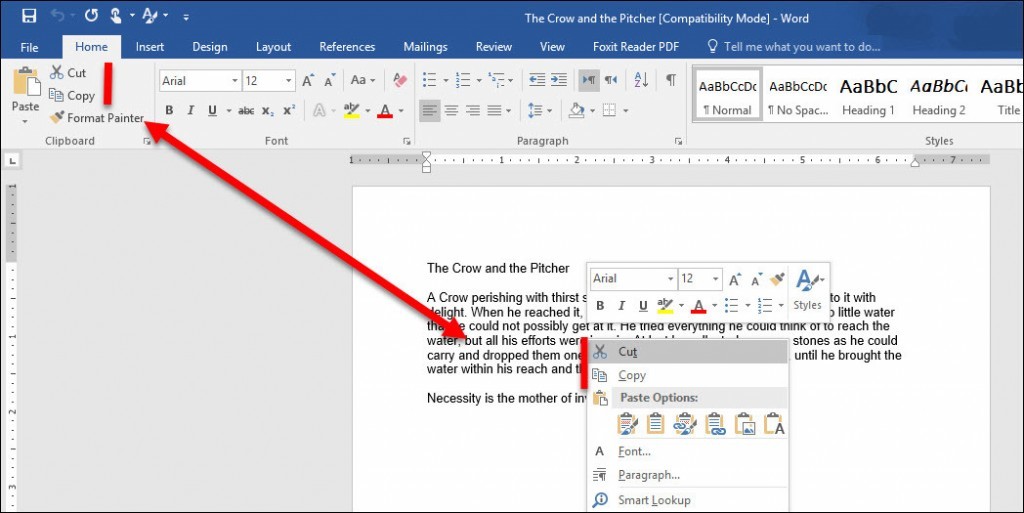This screenshot has width=1024, height=513.
Task: Click the Picture paste option icon
Action: pyautogui.click(x=744, y=424)
